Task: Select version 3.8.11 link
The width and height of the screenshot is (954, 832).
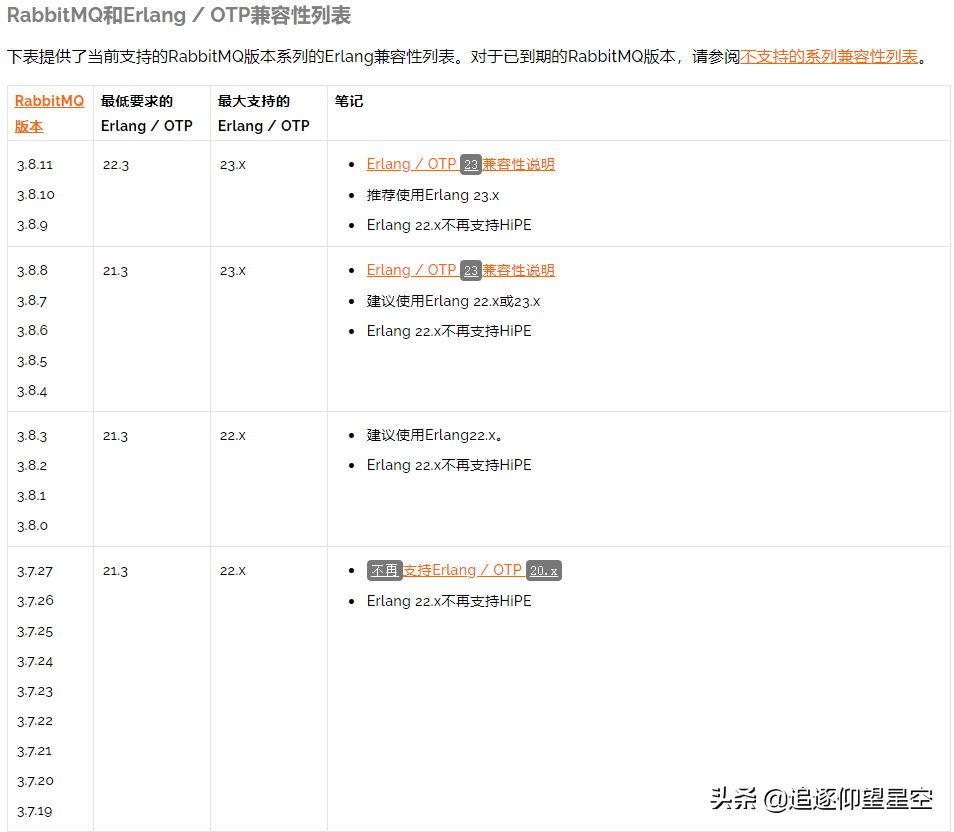Action: (x=34, y=164)
